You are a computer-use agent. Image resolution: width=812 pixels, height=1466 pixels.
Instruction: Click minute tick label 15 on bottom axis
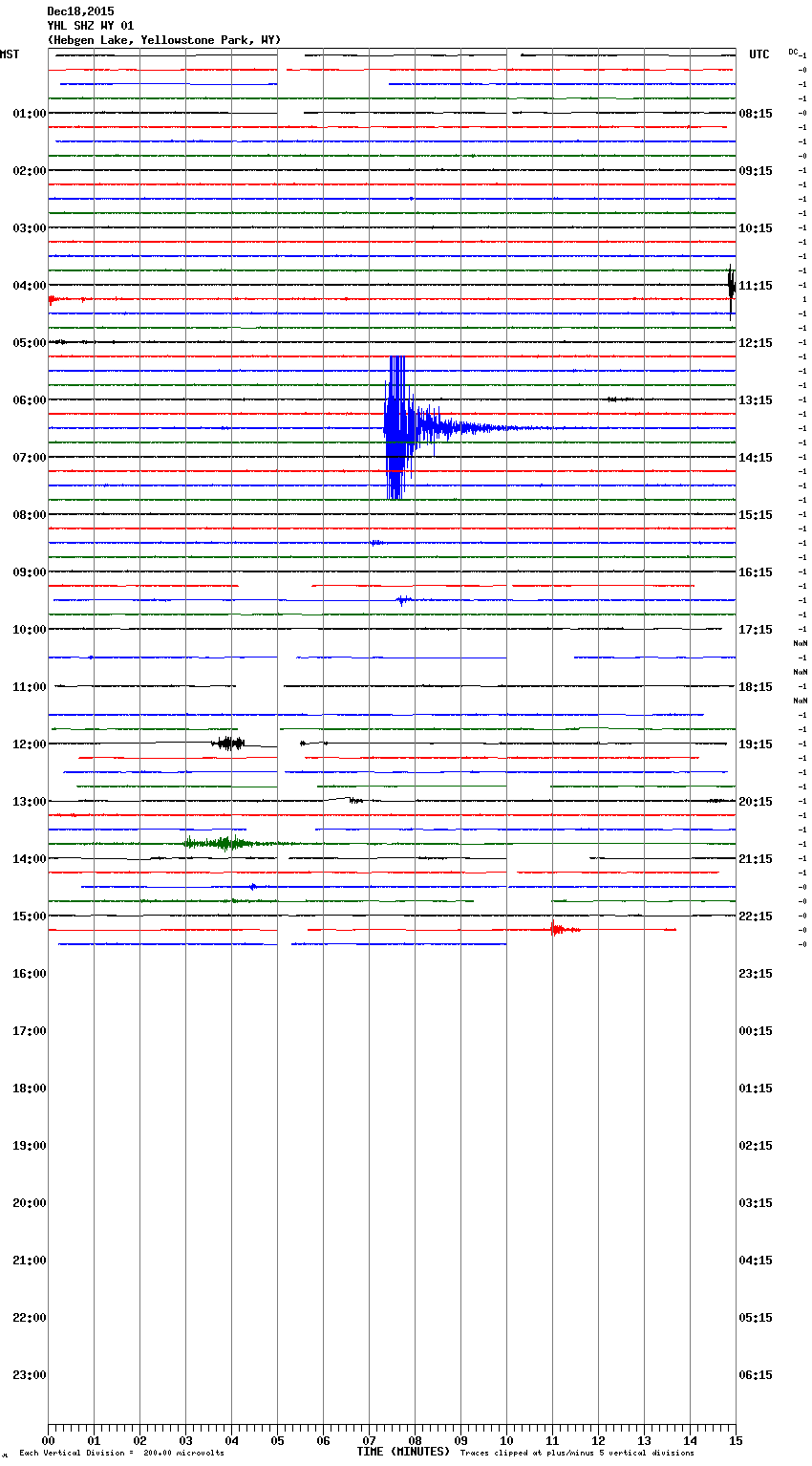point(736,1441)
